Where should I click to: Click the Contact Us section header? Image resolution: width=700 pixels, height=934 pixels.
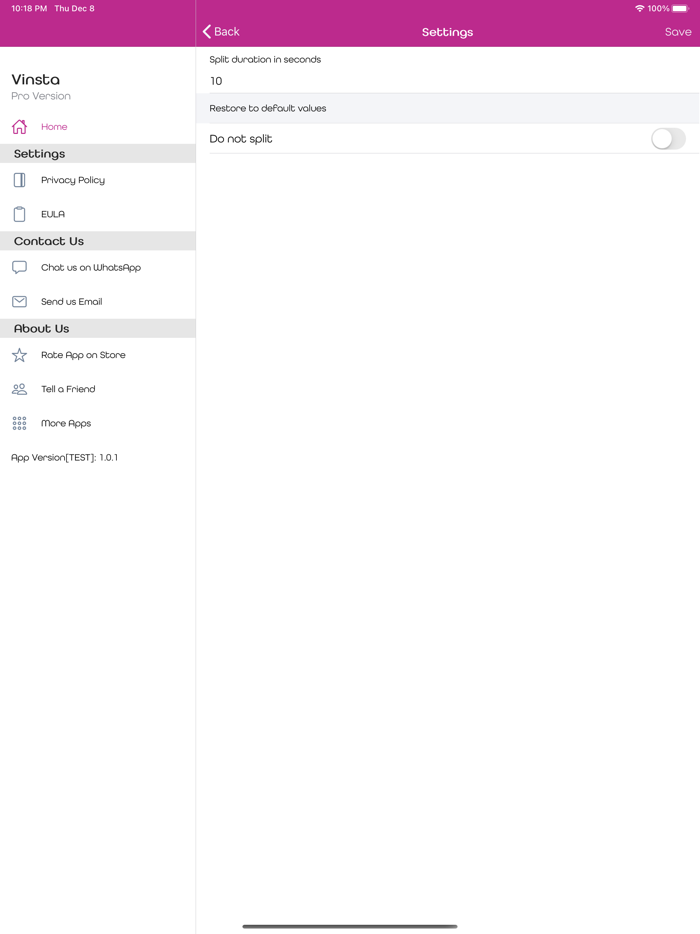98,241
